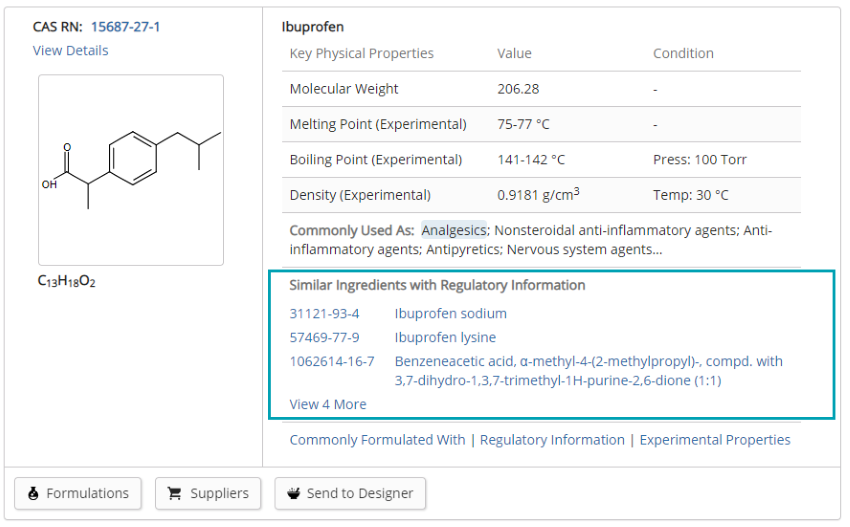Select the highlighted Analgesics term
The width and height of the screenshot is (850, 527).
click(x=454, y=230)
